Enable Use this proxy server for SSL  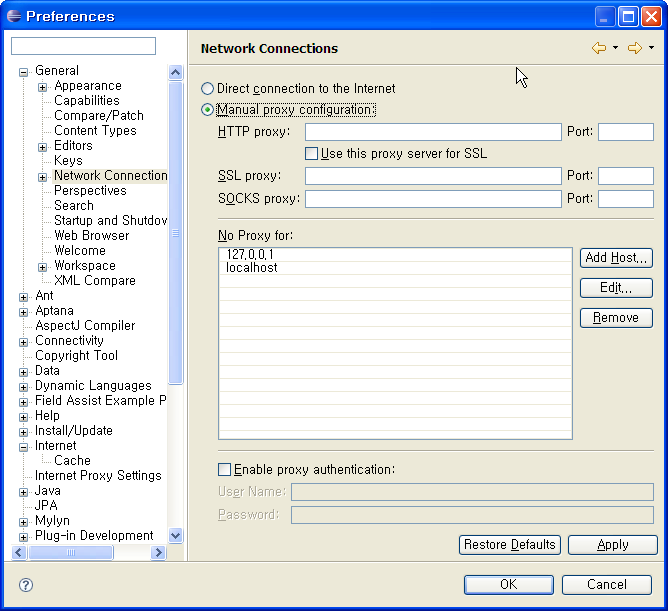click(312, 154)
